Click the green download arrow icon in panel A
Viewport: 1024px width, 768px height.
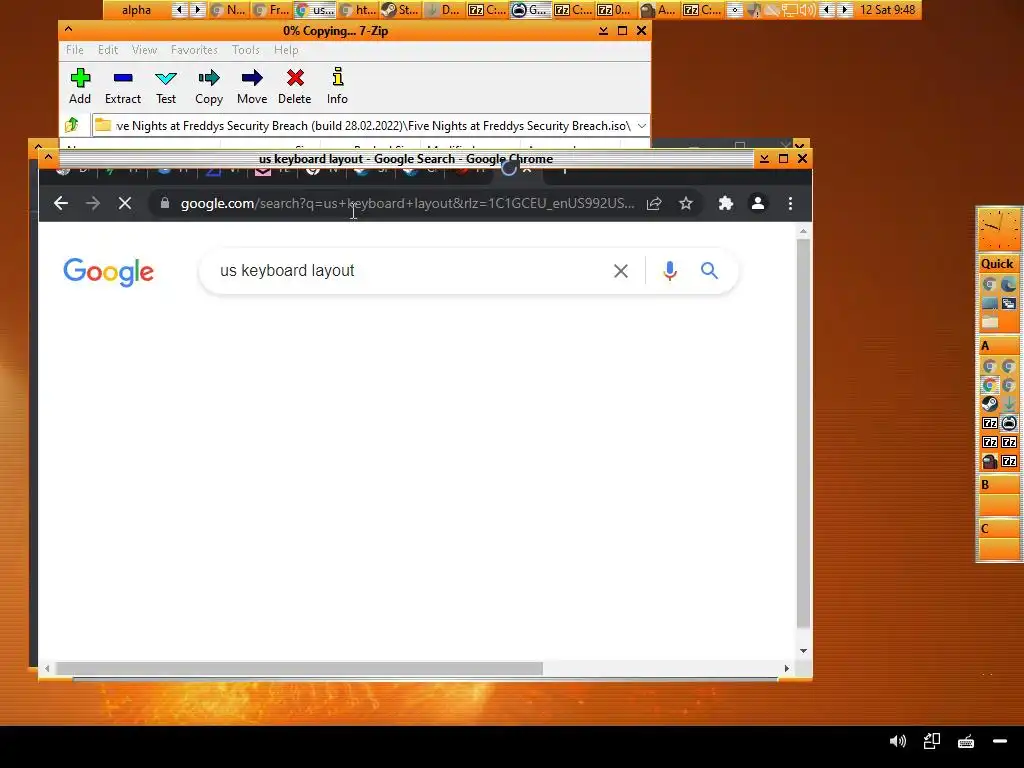click(x=1009, y=404)
